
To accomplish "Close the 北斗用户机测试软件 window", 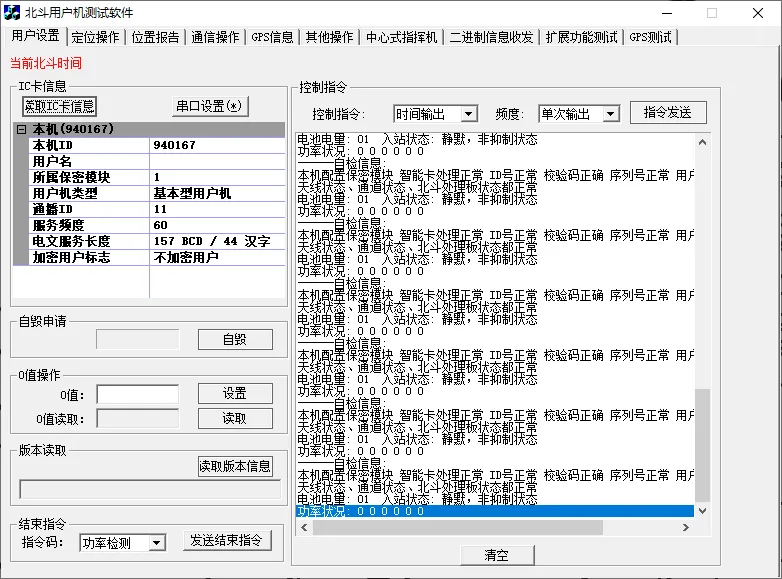I will 758,13.
